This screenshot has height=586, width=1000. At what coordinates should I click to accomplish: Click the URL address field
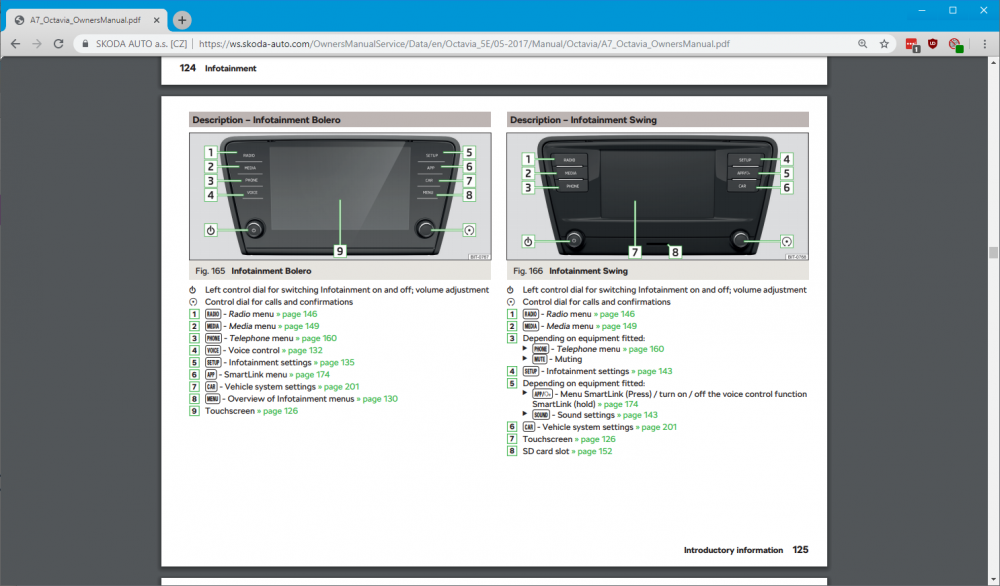click(464, 43)
